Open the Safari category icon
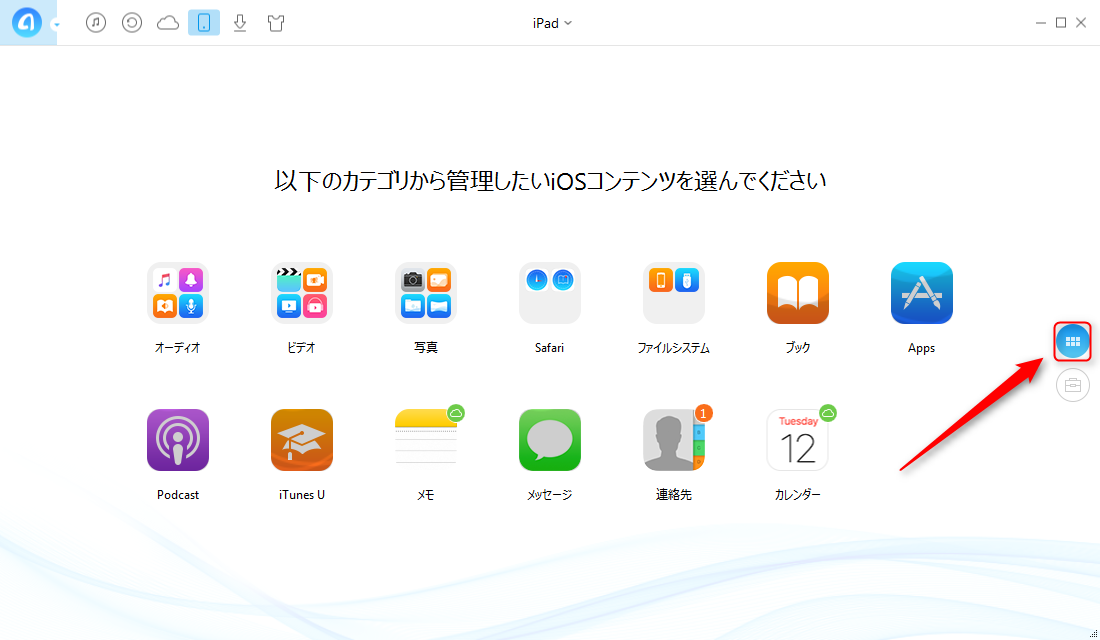 pos(549,293)
